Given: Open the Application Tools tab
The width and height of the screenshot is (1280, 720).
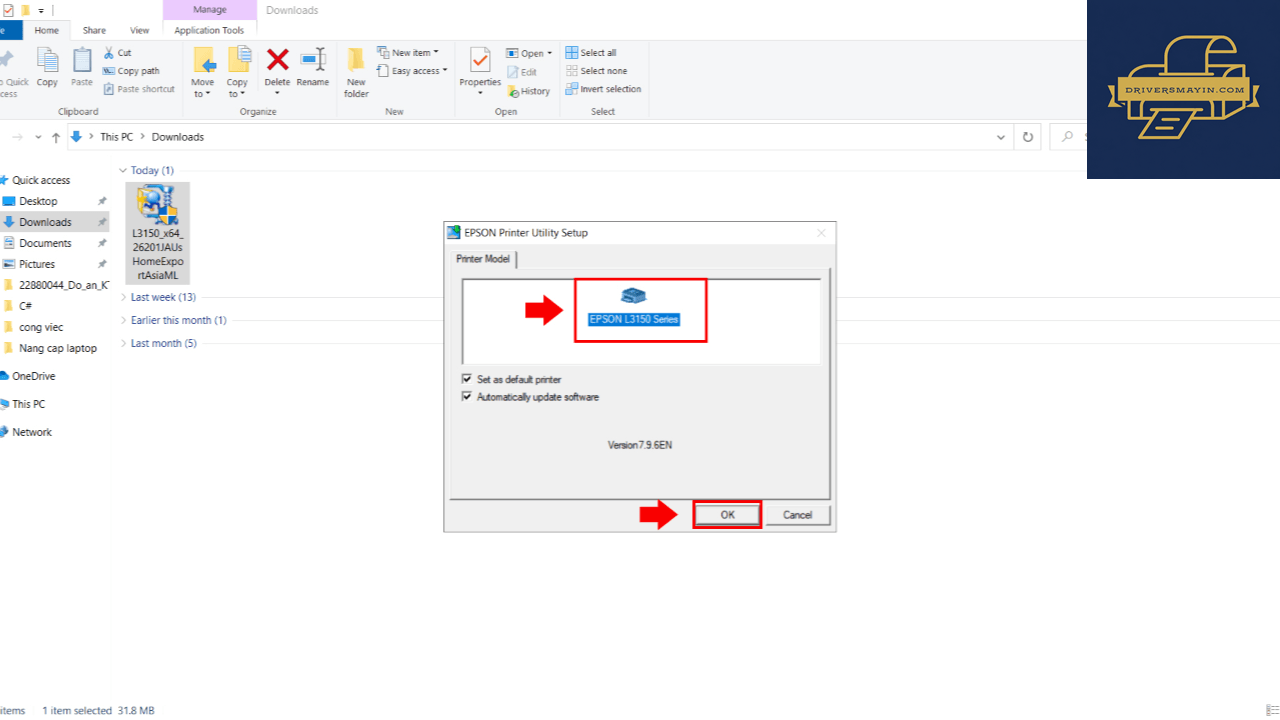Looking at the screenshot, I should [209, 31].
